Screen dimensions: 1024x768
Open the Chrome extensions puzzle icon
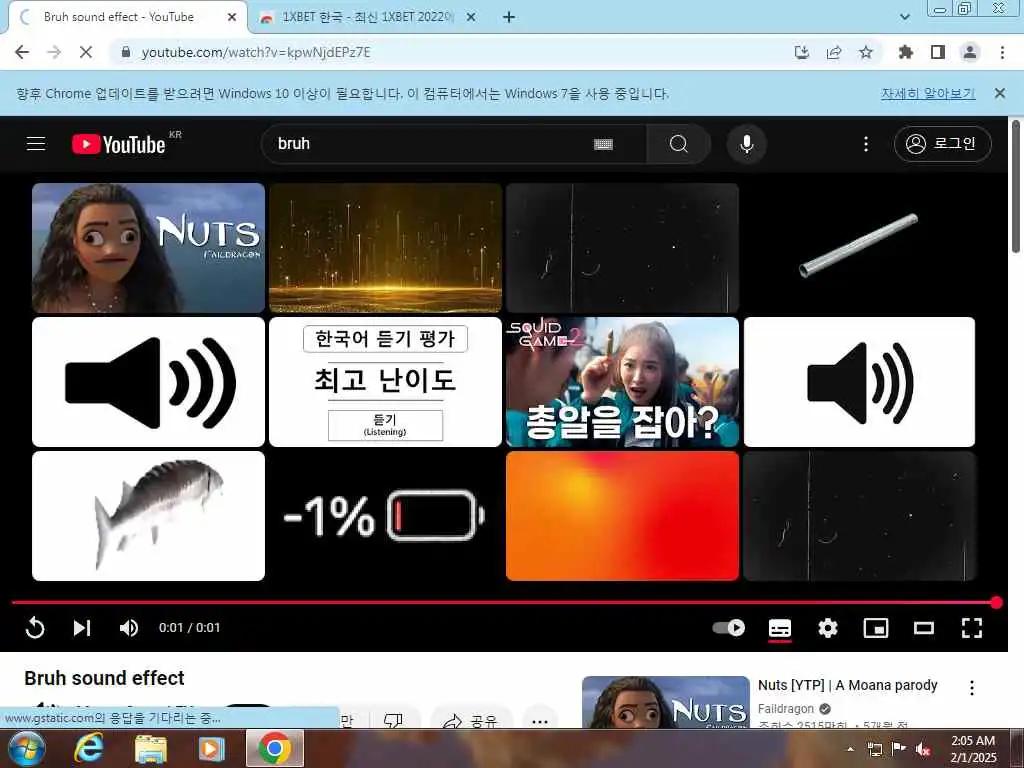[x=905, y=52]
